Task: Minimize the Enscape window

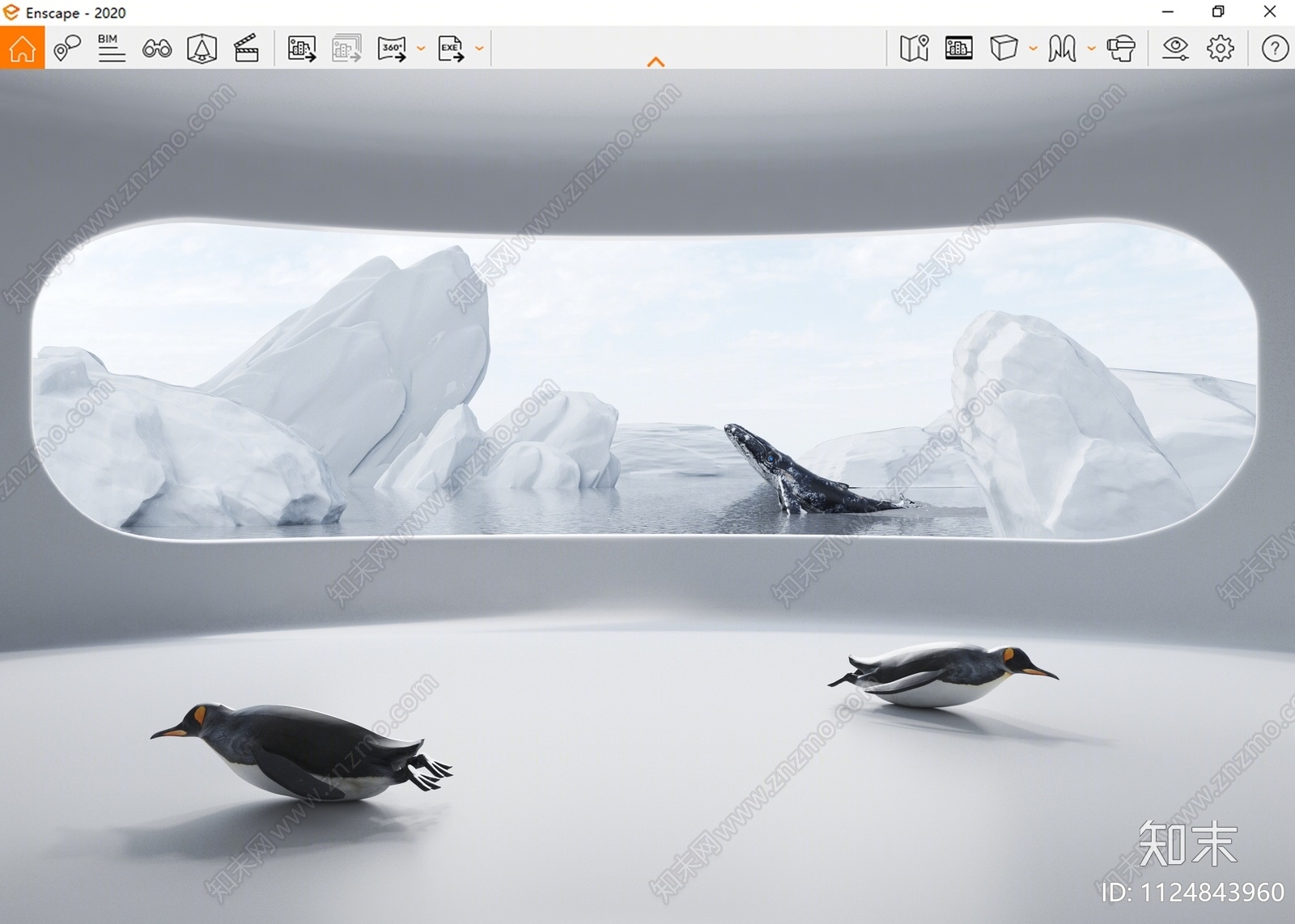Action: tap(1167, 12)
